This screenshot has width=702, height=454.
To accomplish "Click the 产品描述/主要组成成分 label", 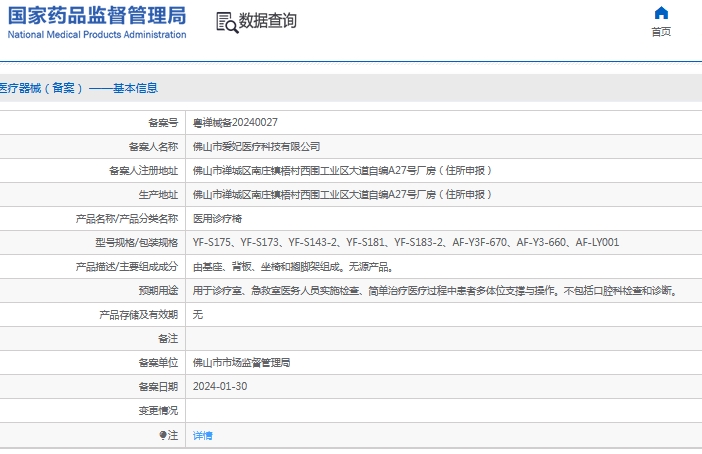I will point(127,267).
